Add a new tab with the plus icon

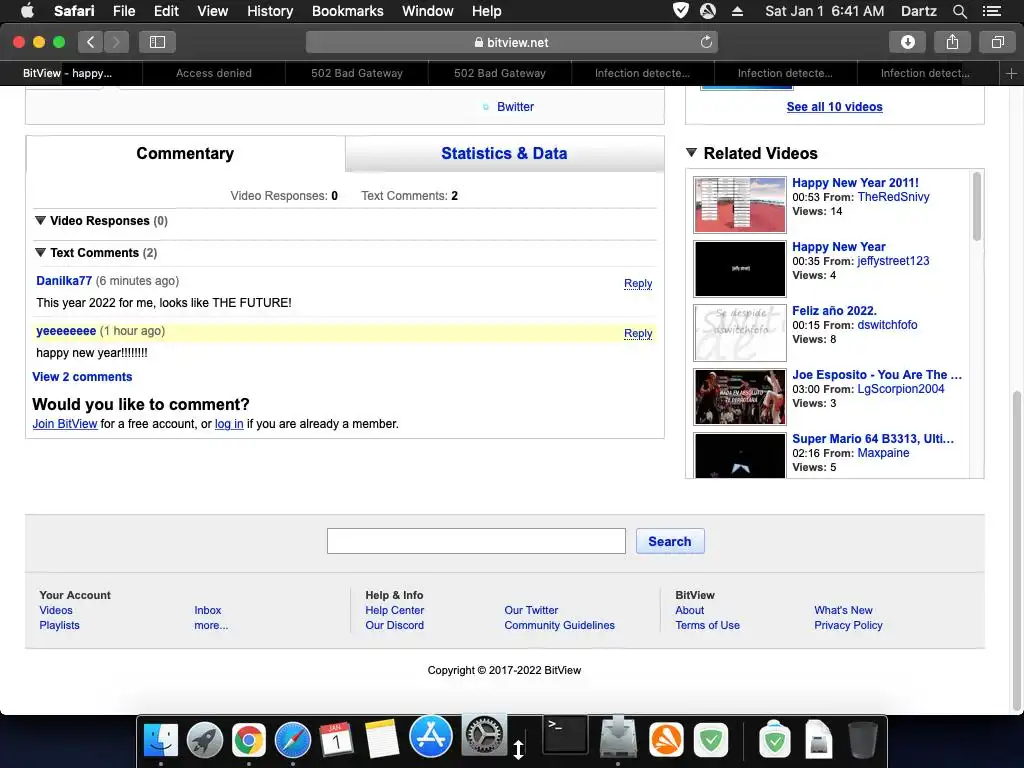pos(1011,74)
